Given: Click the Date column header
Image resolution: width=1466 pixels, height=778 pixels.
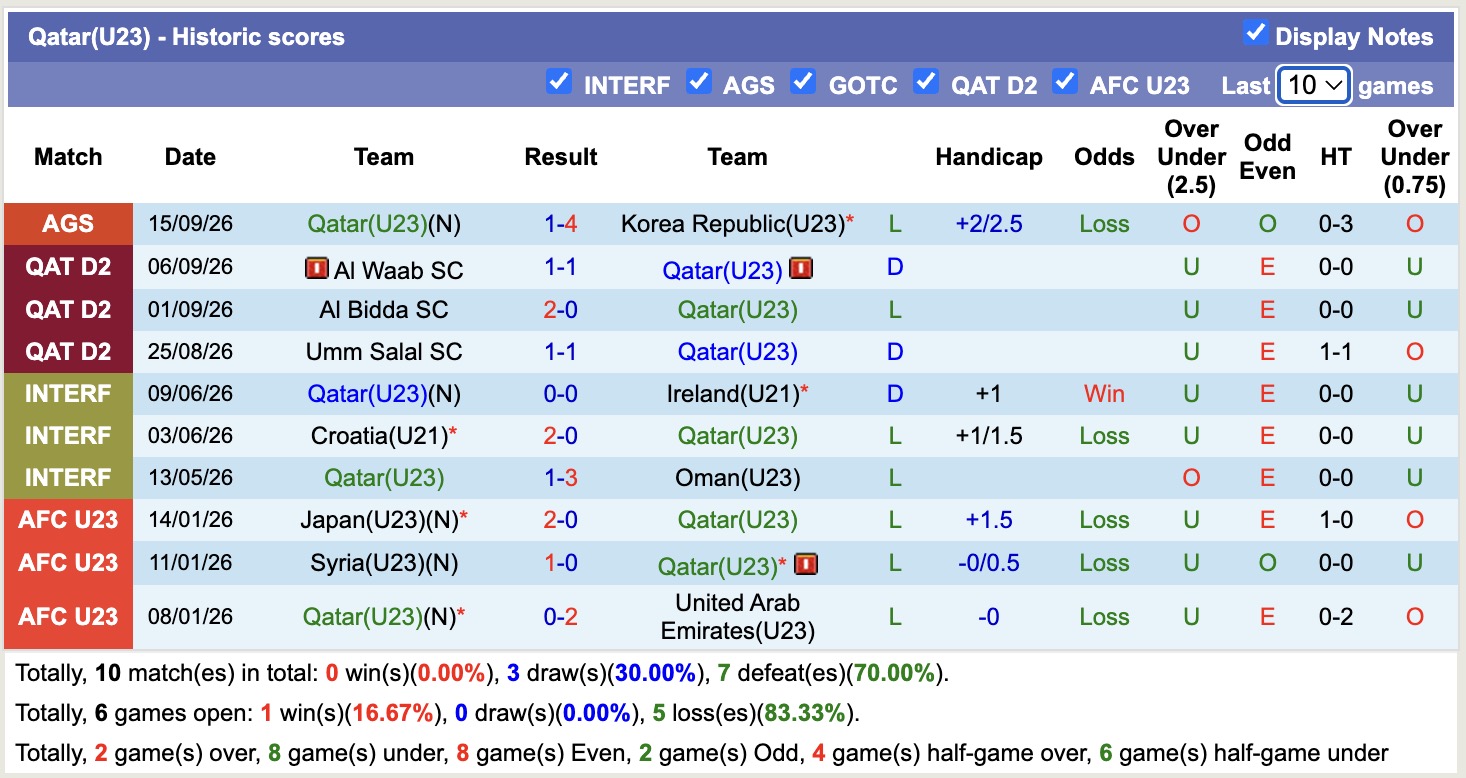Looking at the screenshot, I should click(x=190, y=157).
